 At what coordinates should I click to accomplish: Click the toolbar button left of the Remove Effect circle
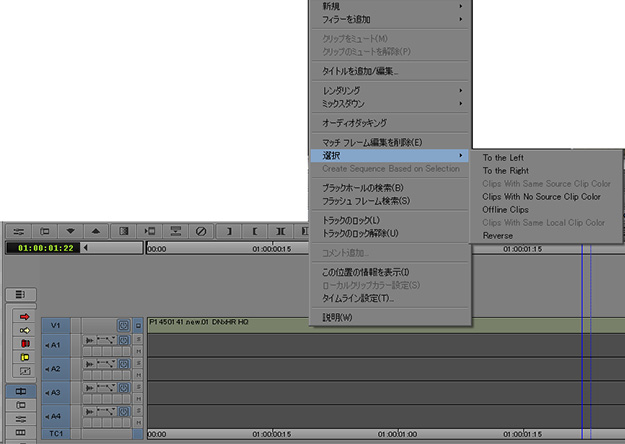pyautogui.click(x=175, y=231)
